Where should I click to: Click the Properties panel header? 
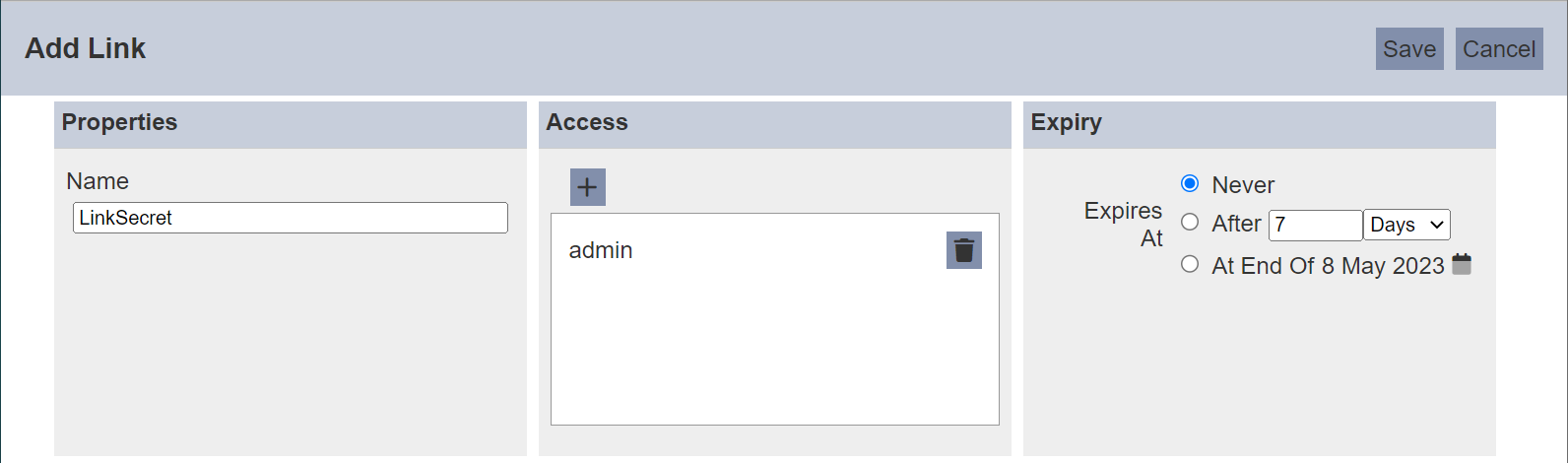pos(291,123)
